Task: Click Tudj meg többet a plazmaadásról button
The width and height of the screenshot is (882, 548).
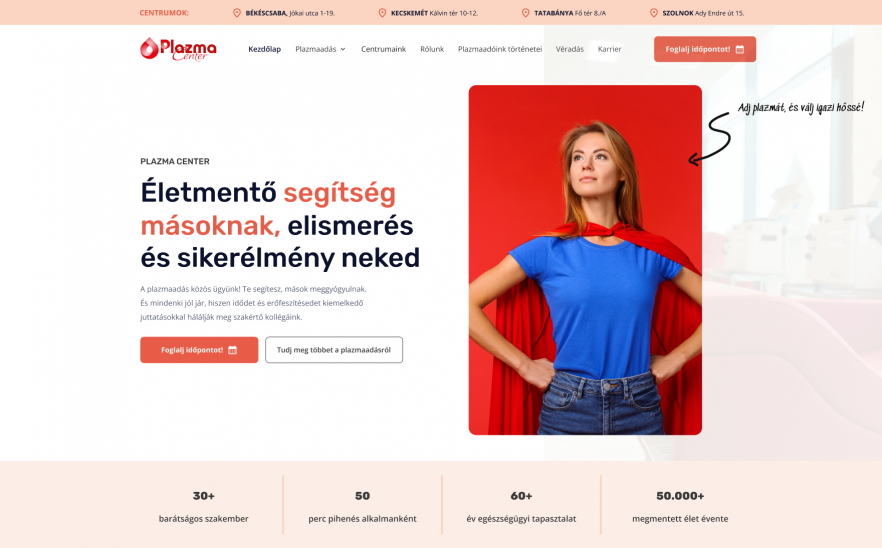Action: (x=334, y=349)
